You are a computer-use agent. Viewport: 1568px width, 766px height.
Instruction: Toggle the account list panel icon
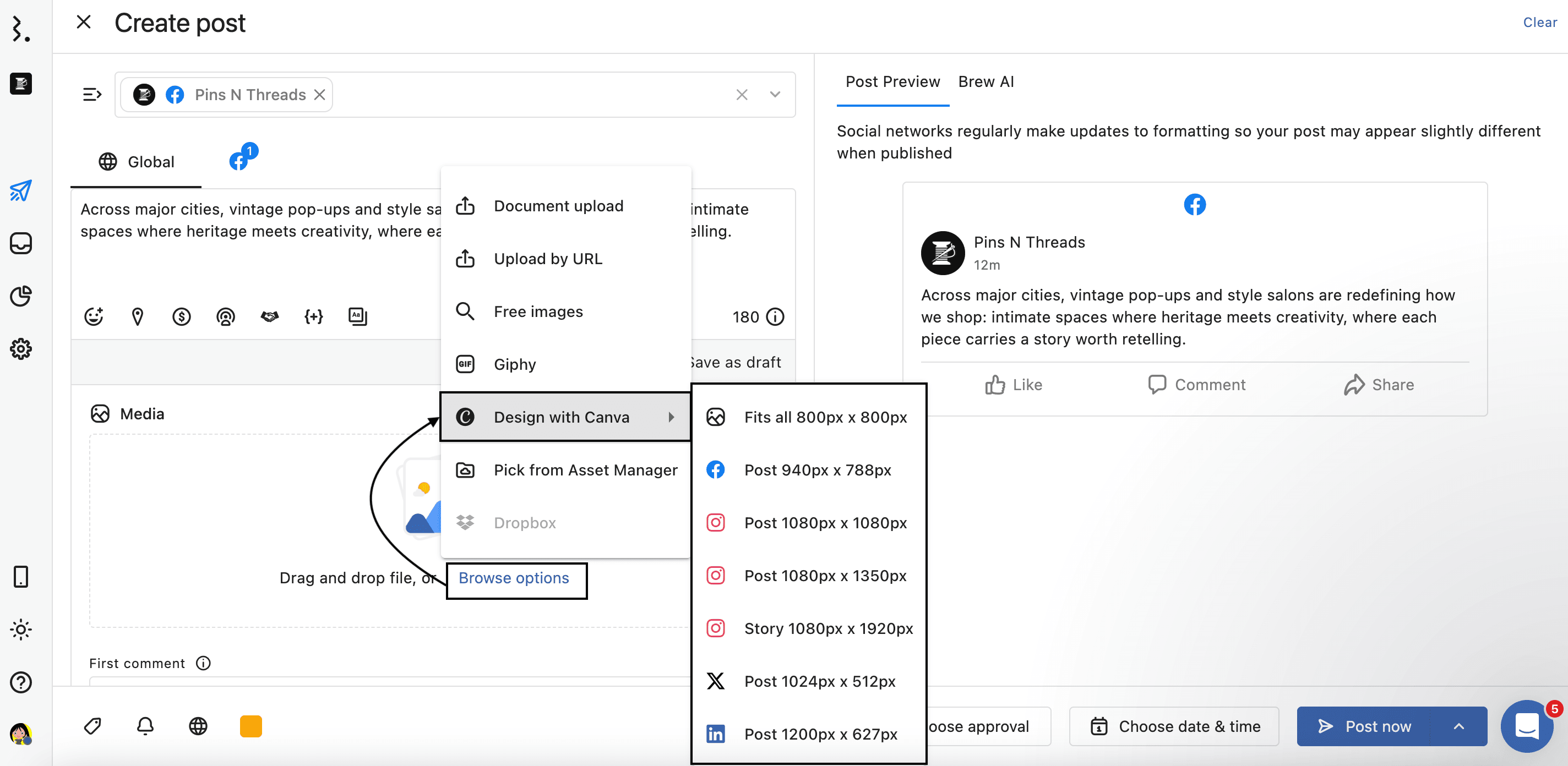[x=92, y=95]
